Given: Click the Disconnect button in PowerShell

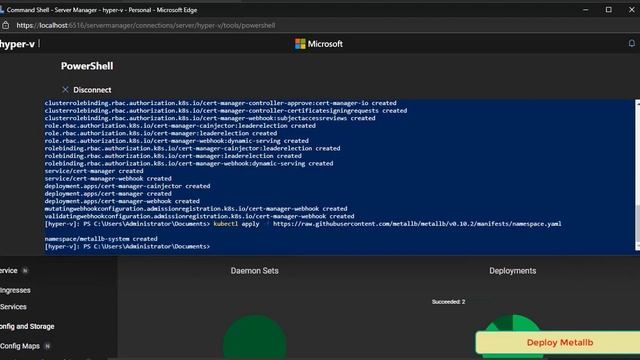Looking at the screenshot, I should [x=87, y=90].
